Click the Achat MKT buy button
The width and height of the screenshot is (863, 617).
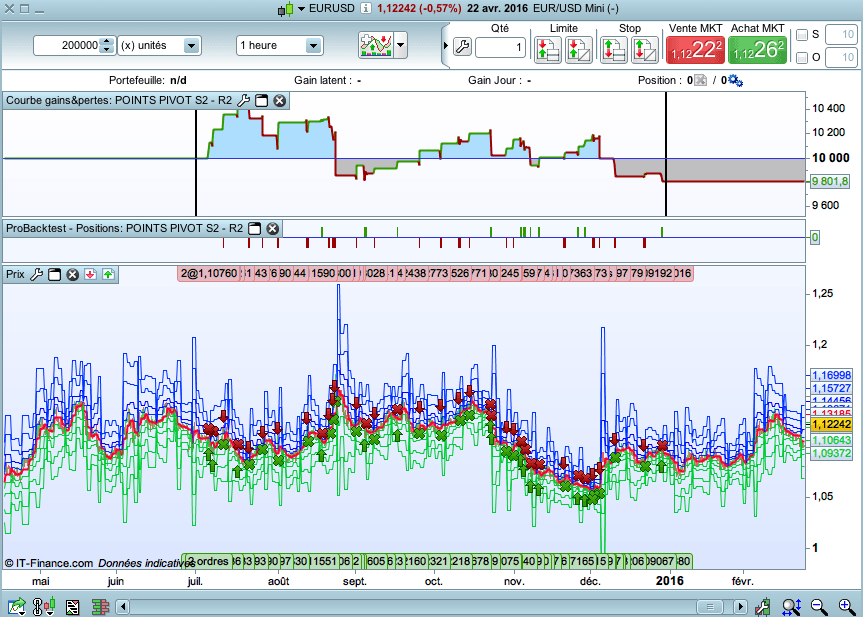click(x=758, y=48)
